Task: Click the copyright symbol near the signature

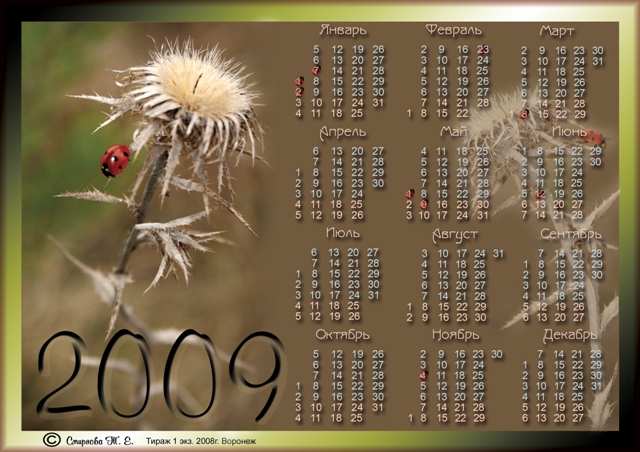Action: [51, 440]
